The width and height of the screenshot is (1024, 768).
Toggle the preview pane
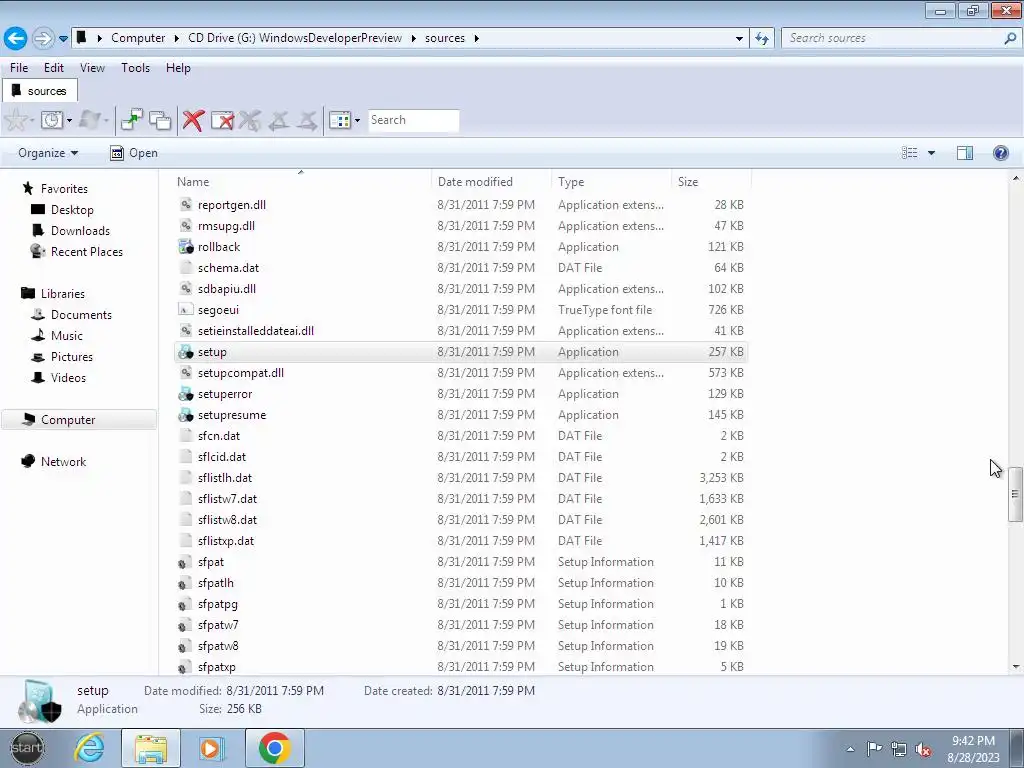tap(965, 153)
